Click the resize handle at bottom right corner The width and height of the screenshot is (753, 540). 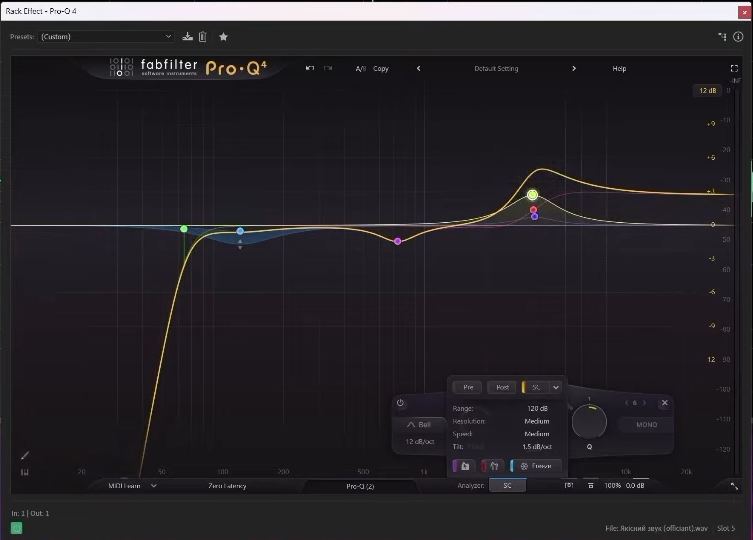point(734,486)
